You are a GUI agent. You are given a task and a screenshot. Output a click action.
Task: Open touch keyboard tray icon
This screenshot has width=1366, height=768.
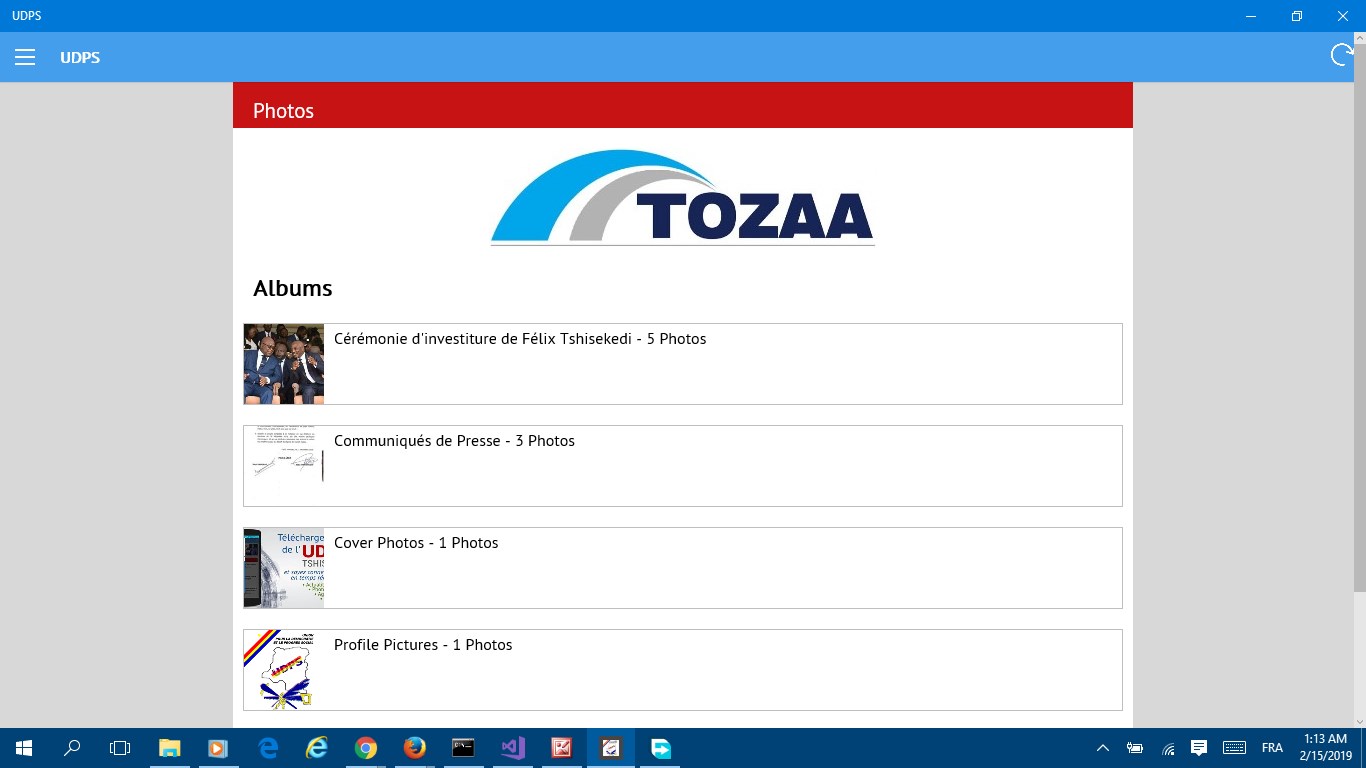(1234, 748)
